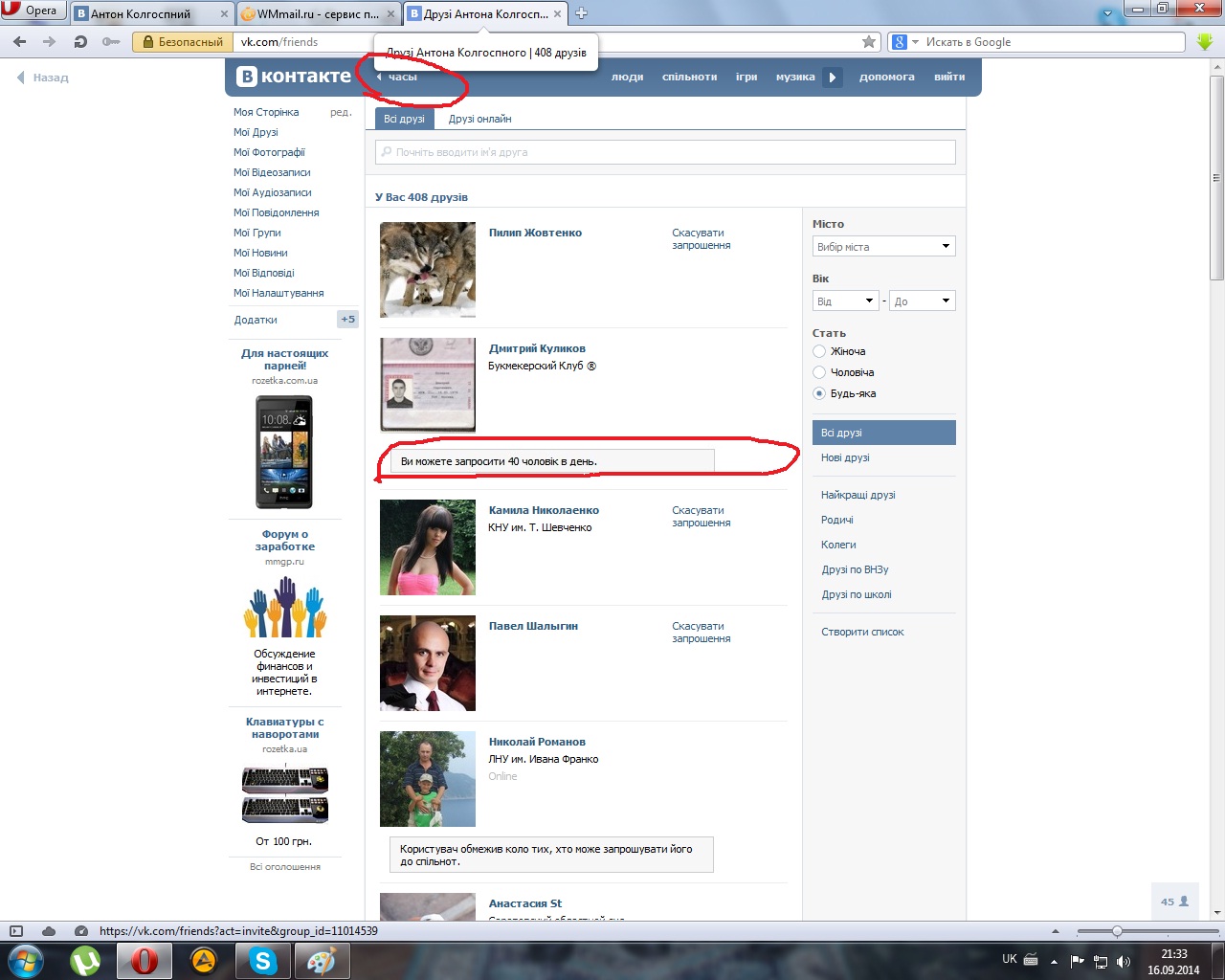The height and width of the screenshot is (980, 1225).
Task: Reload the page with the refresh icon
Action: [x=80, y=42]
